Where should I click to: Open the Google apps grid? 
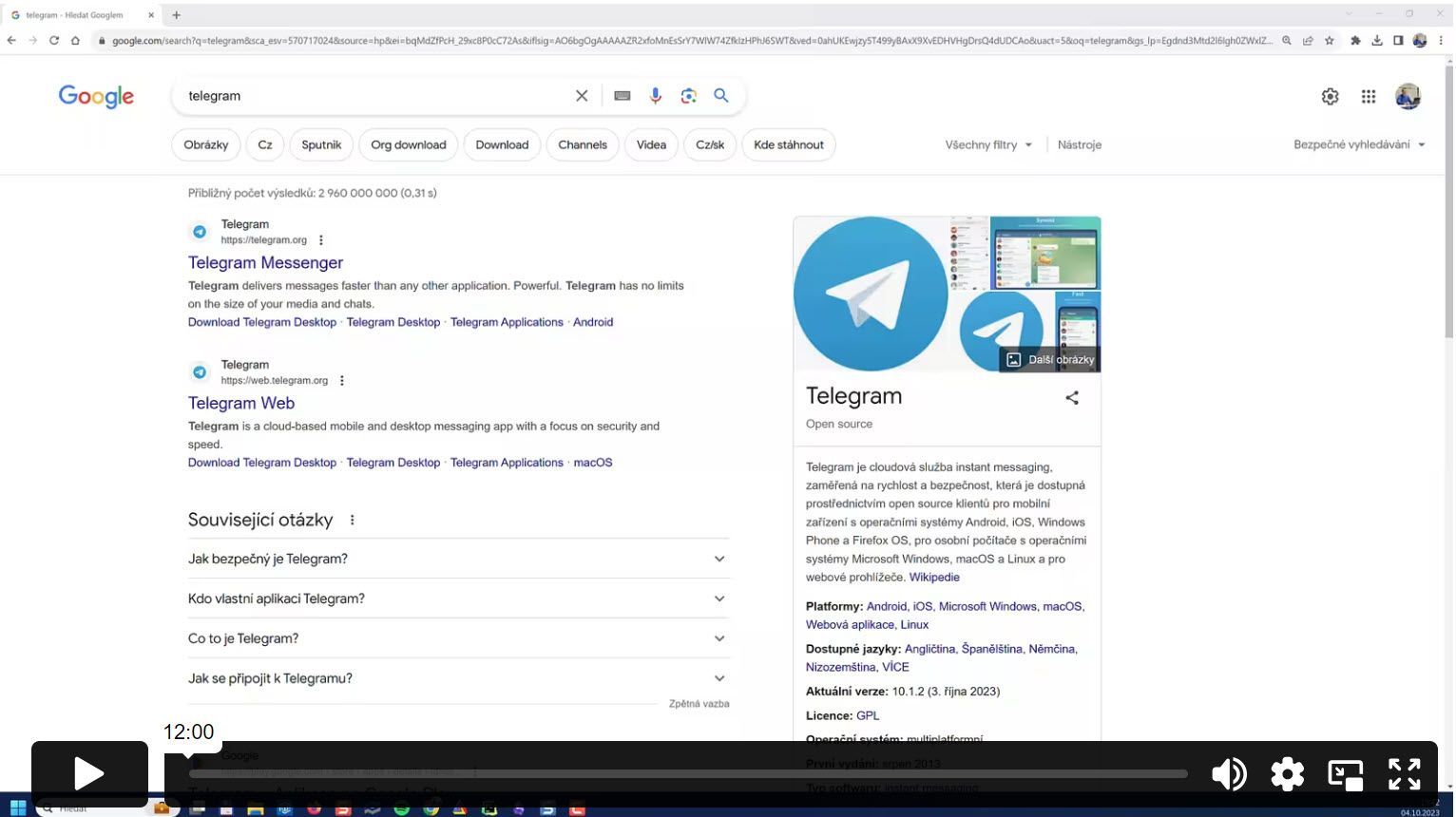(x=1369, y=96)
